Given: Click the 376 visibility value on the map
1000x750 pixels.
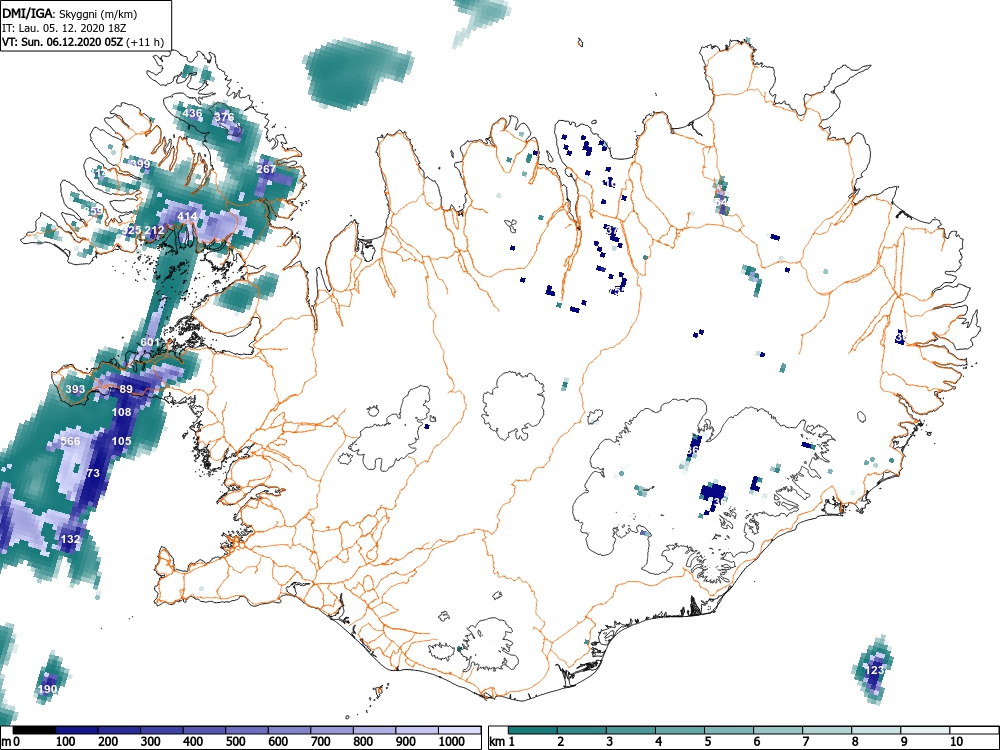Looking at the screenshot, I should click(224, 117).
